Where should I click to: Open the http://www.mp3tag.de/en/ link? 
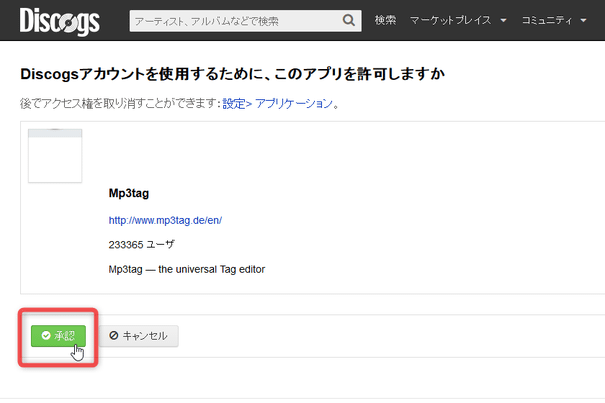(x=165, y=220)
